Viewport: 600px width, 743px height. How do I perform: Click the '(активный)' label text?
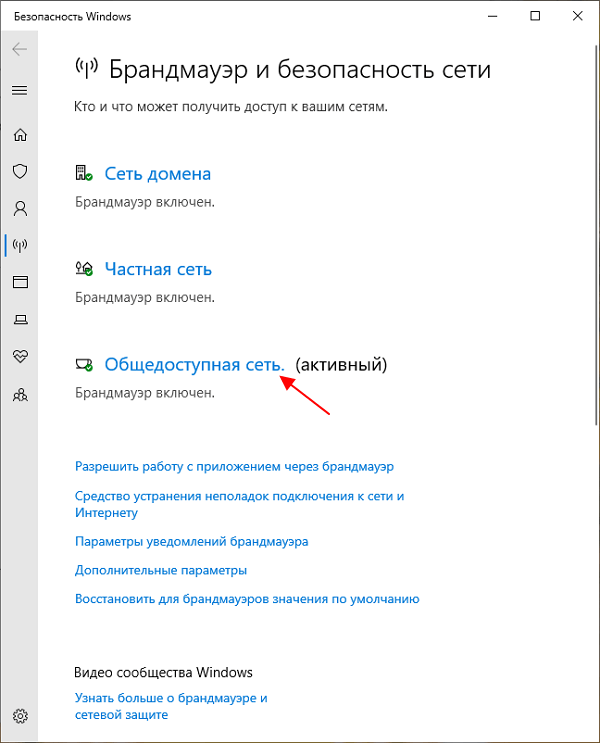click(341, 364)
